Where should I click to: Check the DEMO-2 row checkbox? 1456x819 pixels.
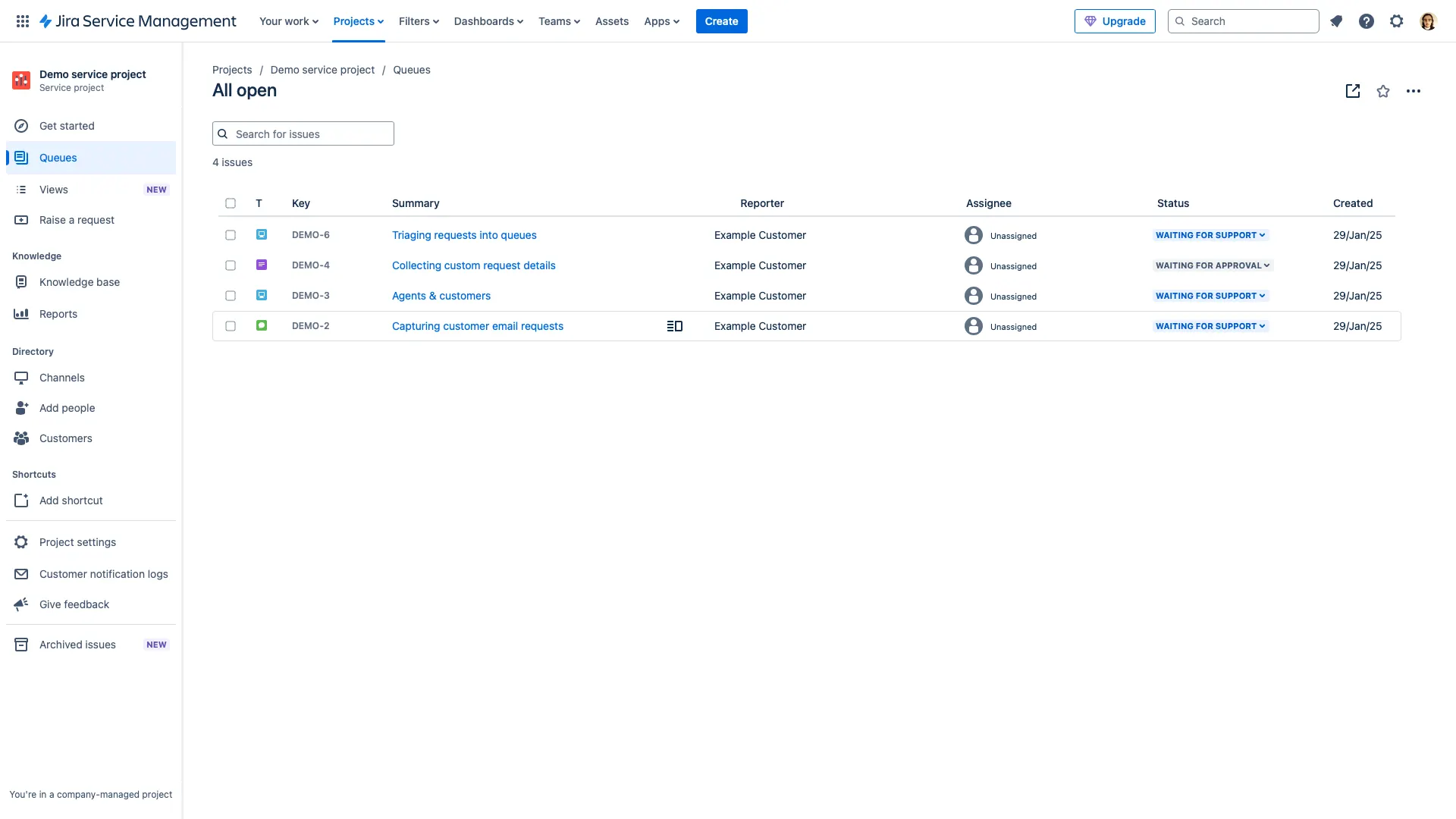(x=231, y=326)
